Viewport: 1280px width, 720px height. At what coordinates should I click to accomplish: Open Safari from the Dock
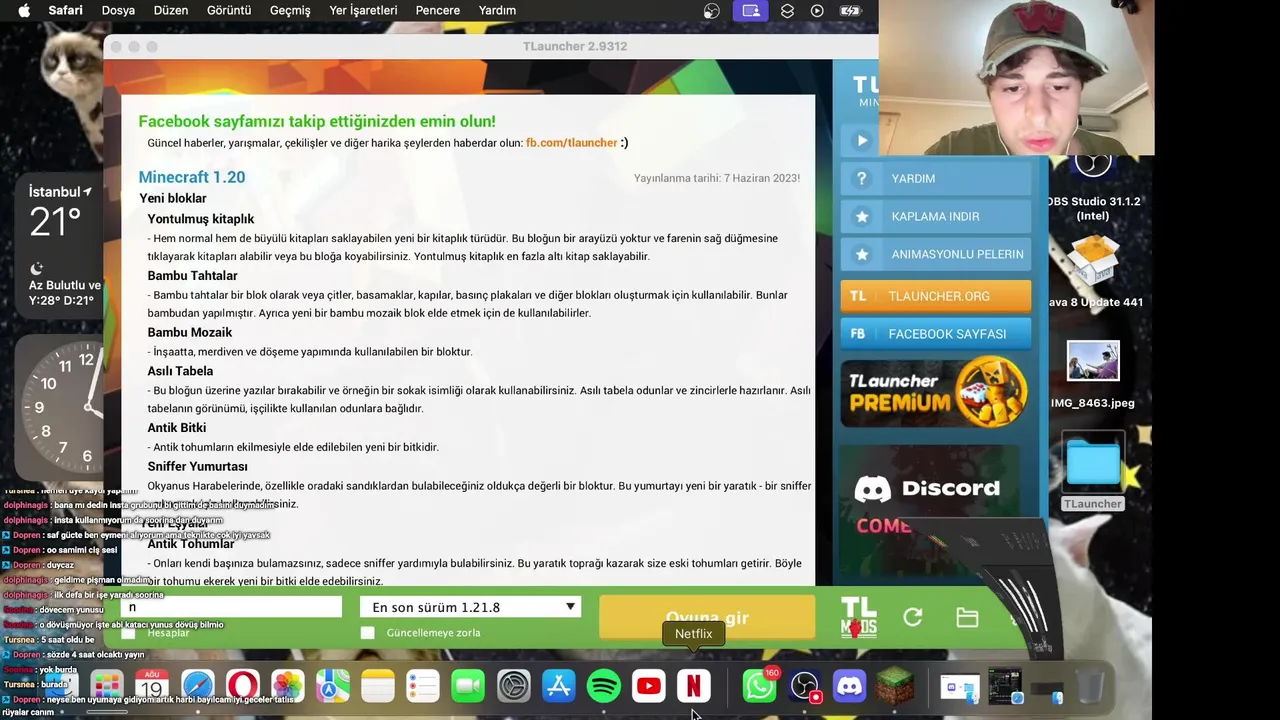pyautogui.click(x=198, y=686)
